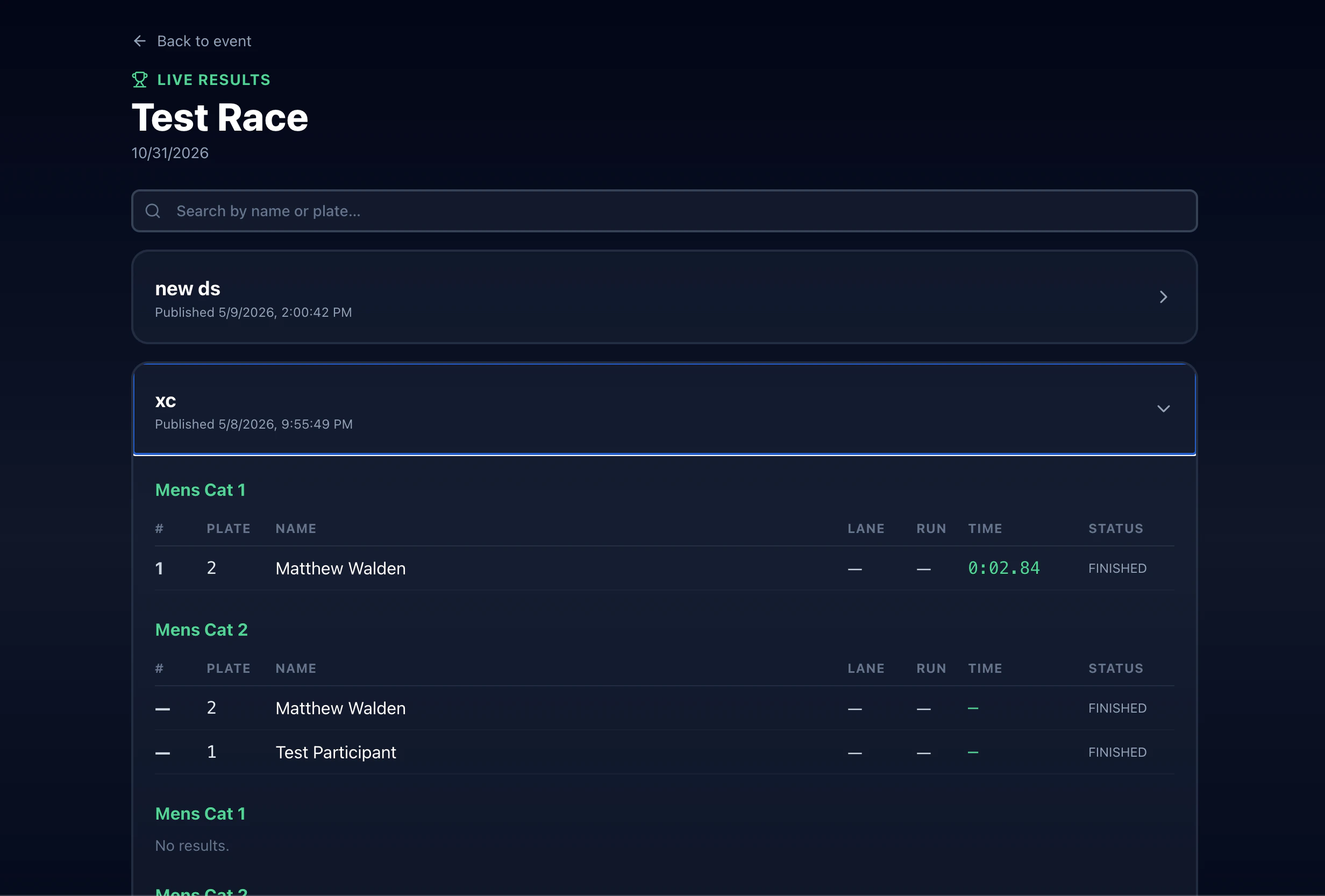Click the xc section header title

coord(165,401)
